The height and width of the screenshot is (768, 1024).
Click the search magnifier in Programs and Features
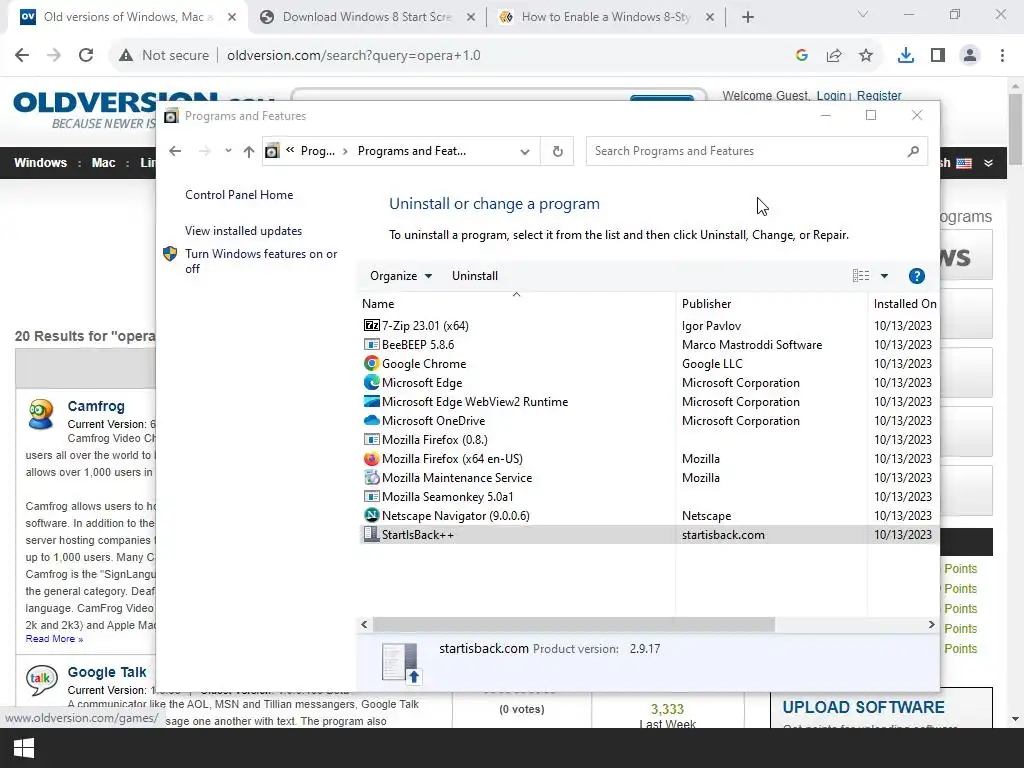pos(913,151)
